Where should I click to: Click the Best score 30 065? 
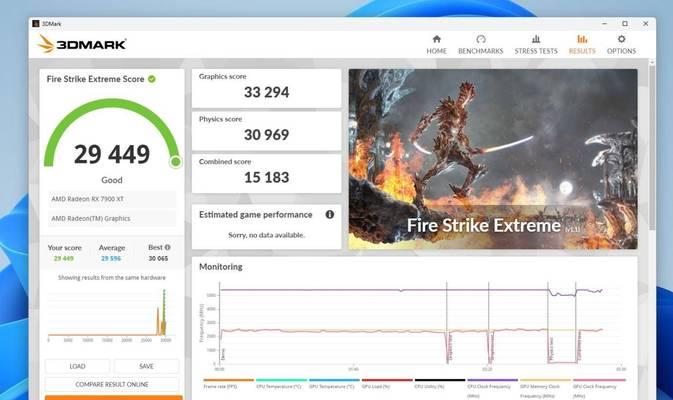pyautogui.click(x=158, y=258)
